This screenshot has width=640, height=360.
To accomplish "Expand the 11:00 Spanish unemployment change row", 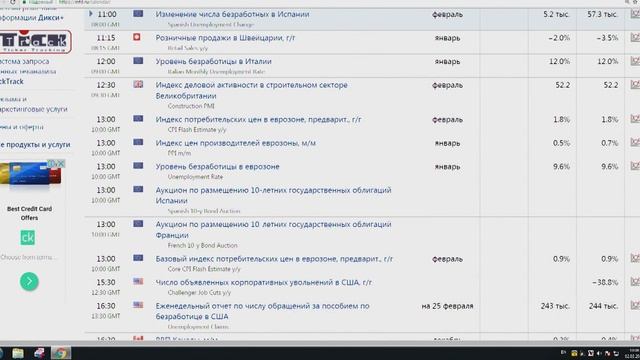I will pos(91,14).
